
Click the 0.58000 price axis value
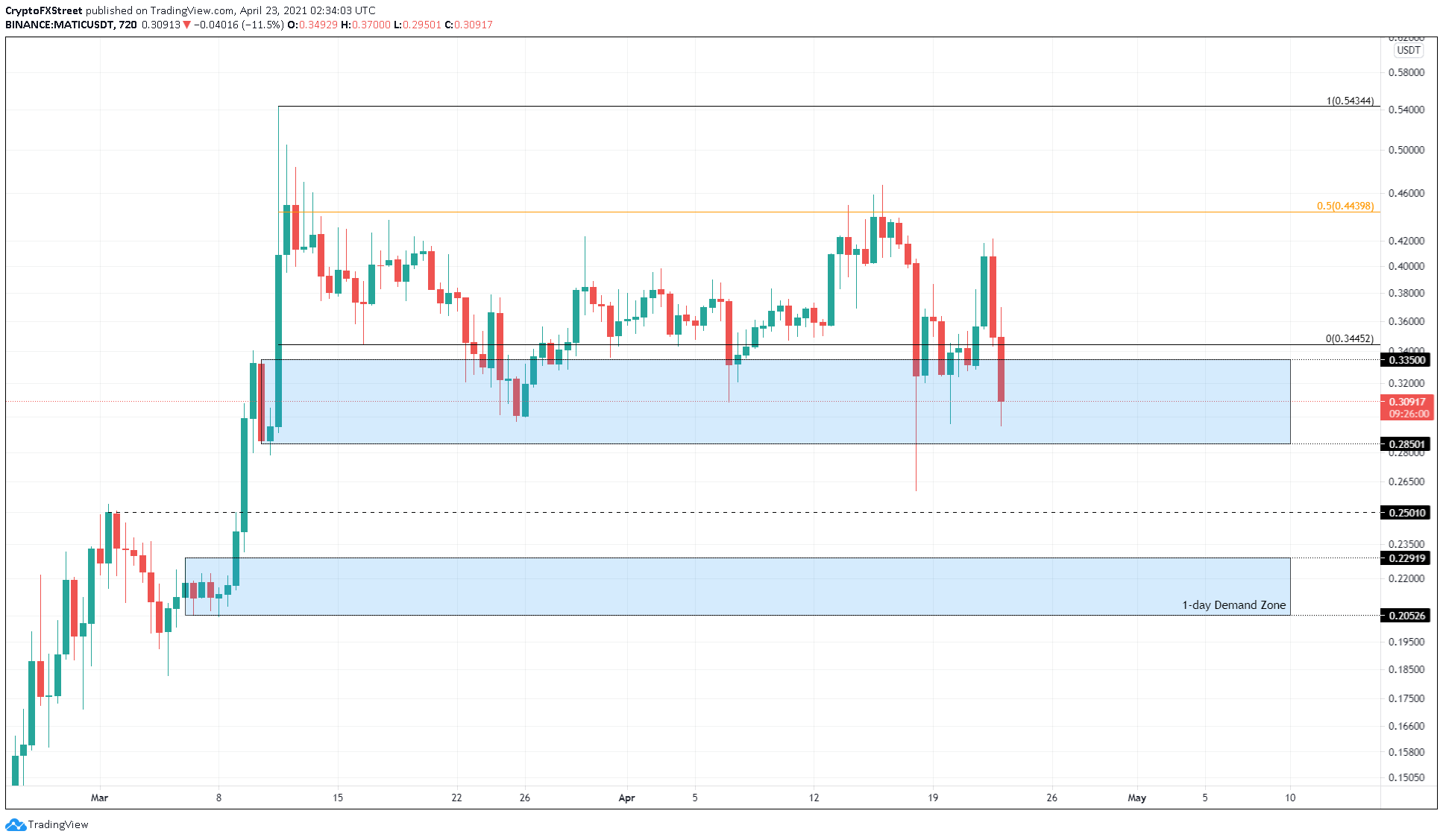[1406, 72]
